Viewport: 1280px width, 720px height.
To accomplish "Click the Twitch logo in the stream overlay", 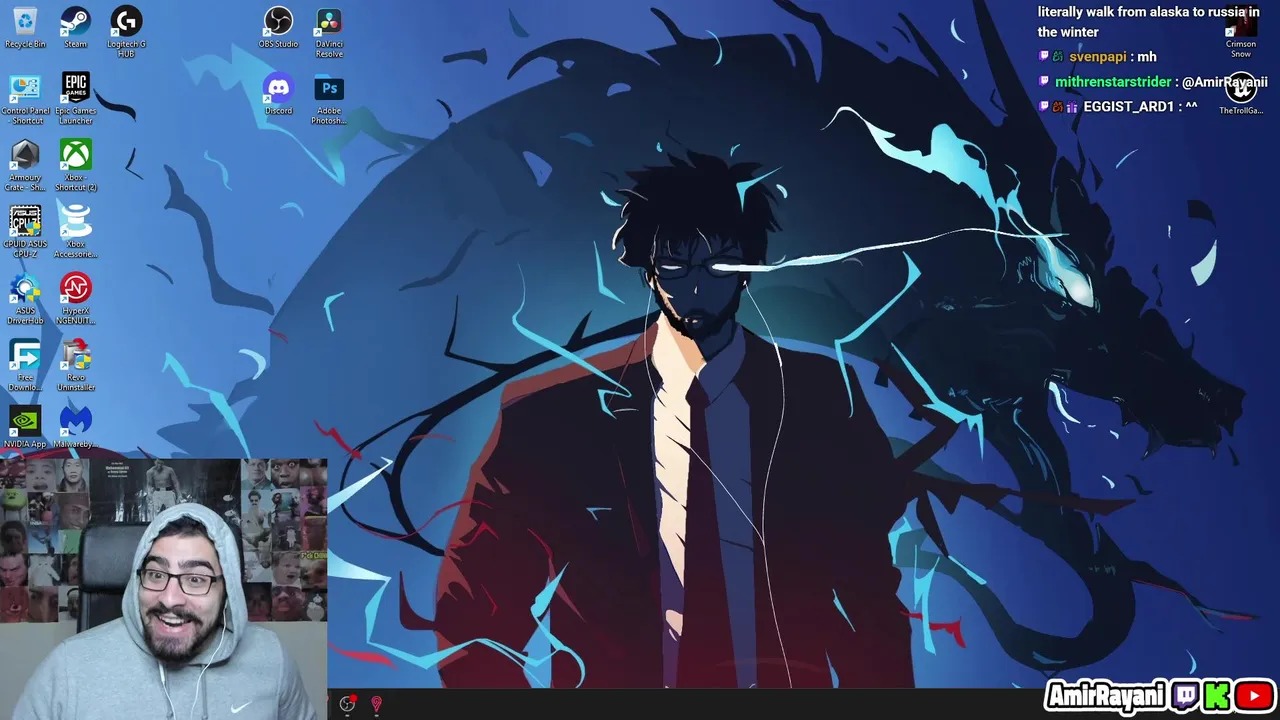I will (1186, 696).
